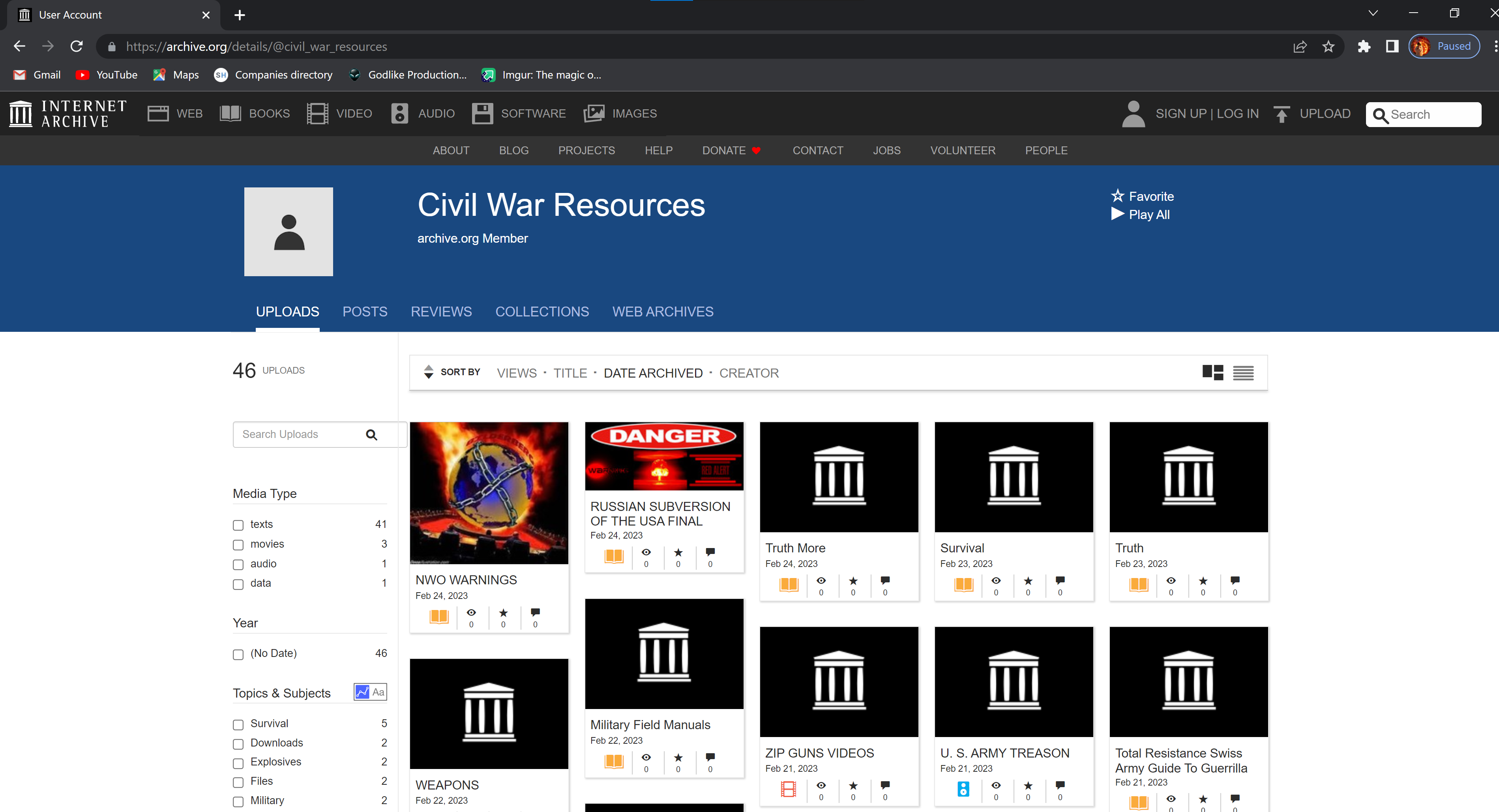The height and width of the screenshot is (812, 1499).
Task: Bookmark this page with the star
Action: pos(1328,47)
